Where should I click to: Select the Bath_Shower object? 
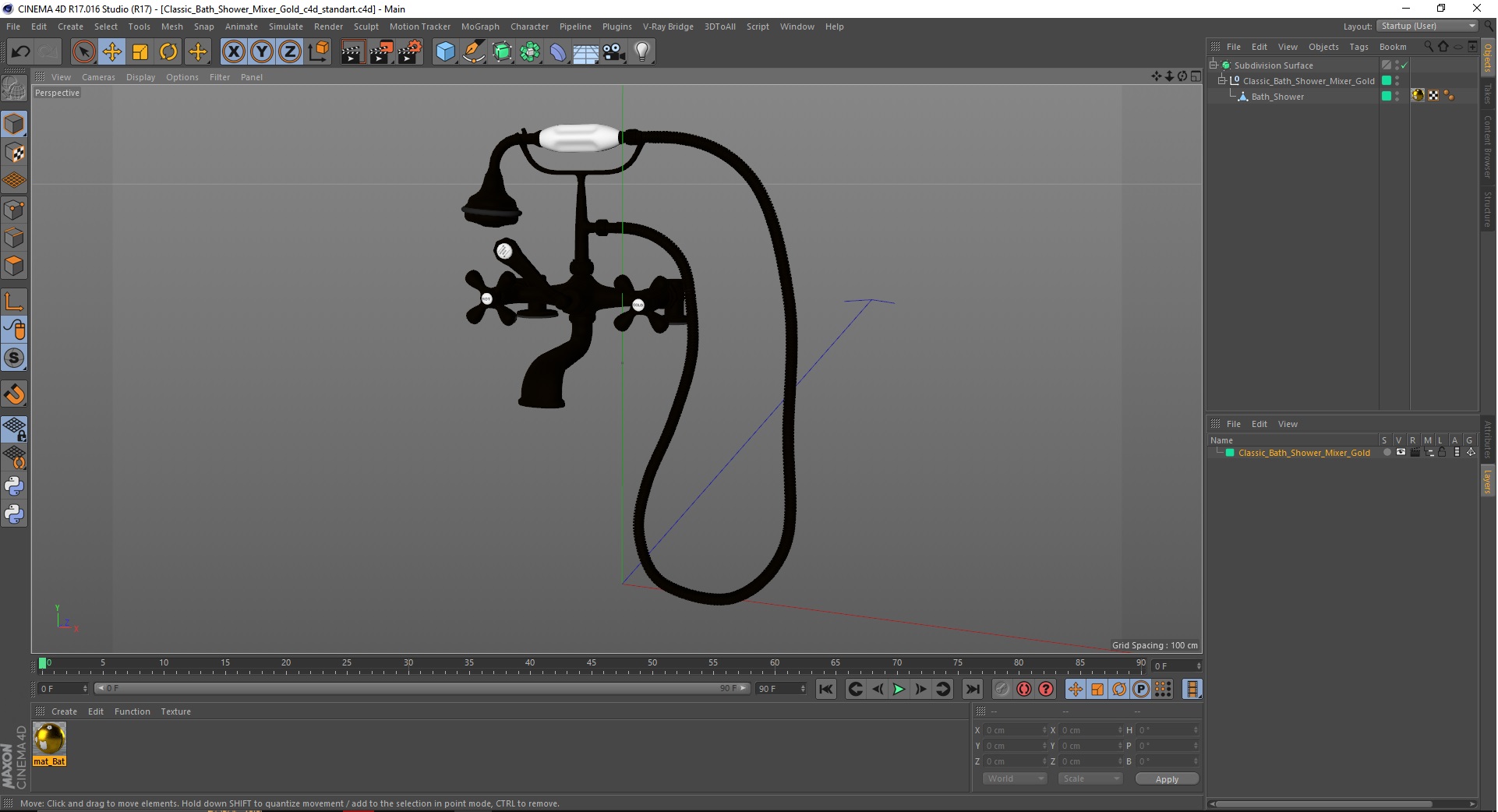[x=1277, y=97]
